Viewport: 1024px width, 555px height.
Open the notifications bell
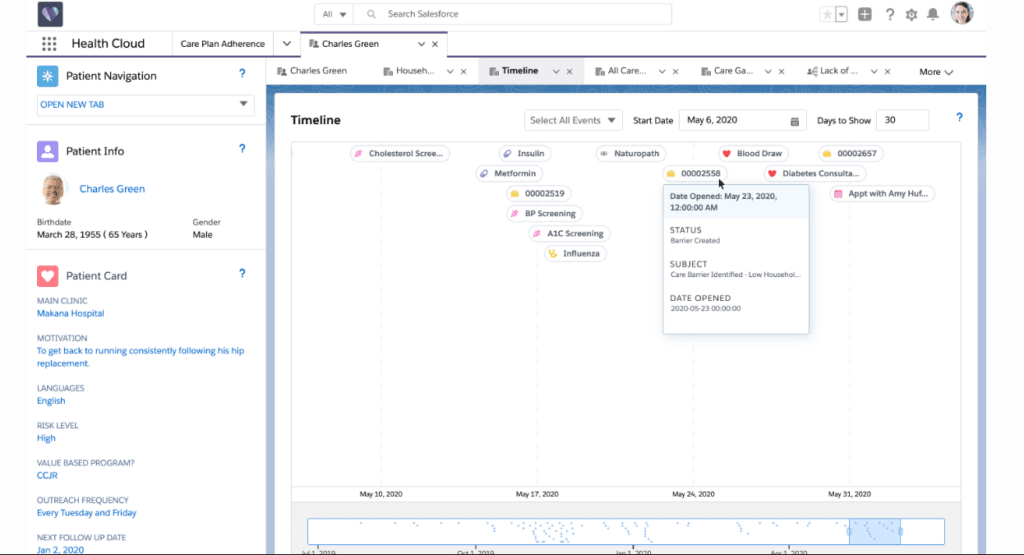(933, 14)
